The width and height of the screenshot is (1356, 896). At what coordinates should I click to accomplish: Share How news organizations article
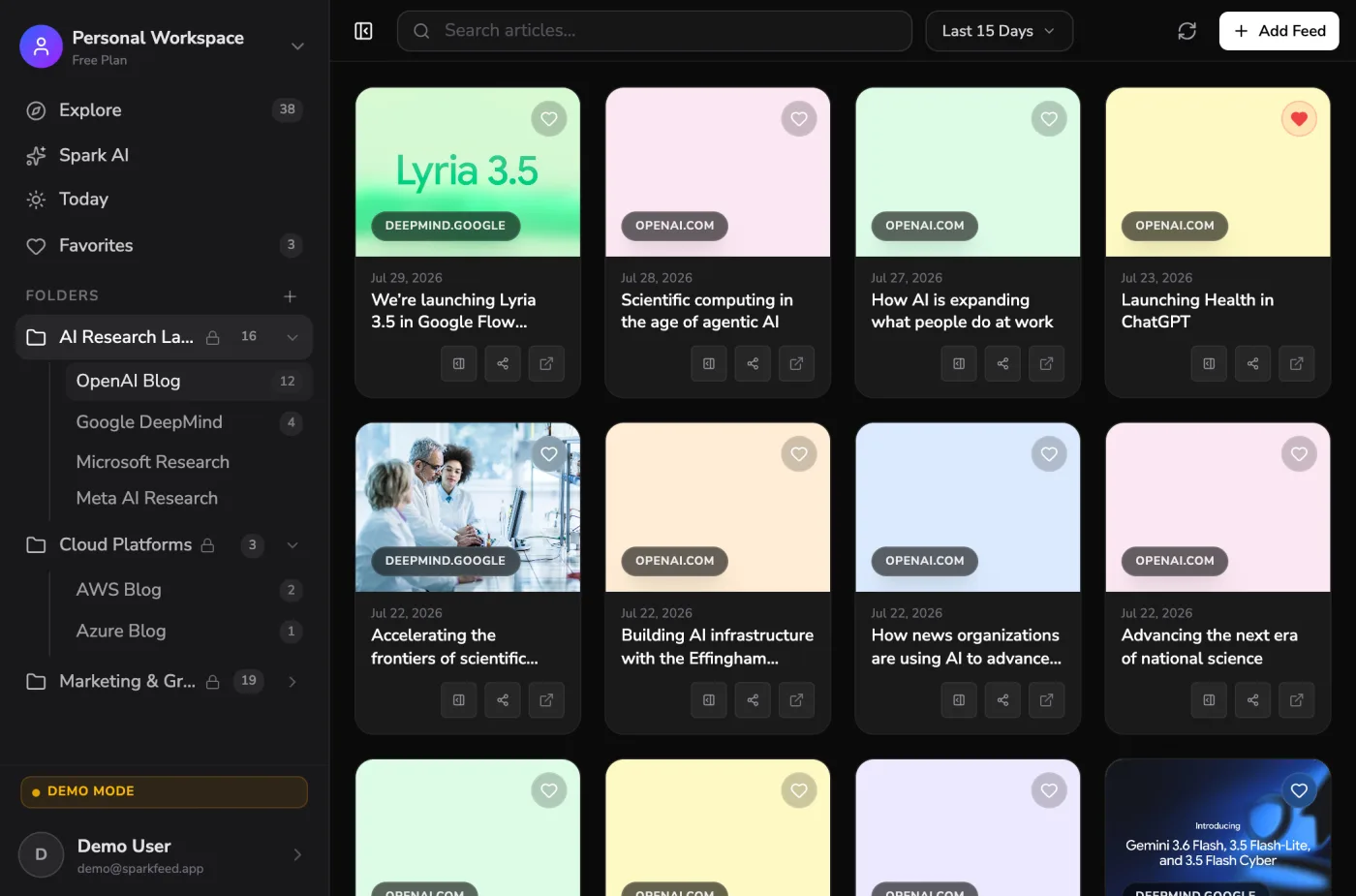click(x=1002, y=699)
